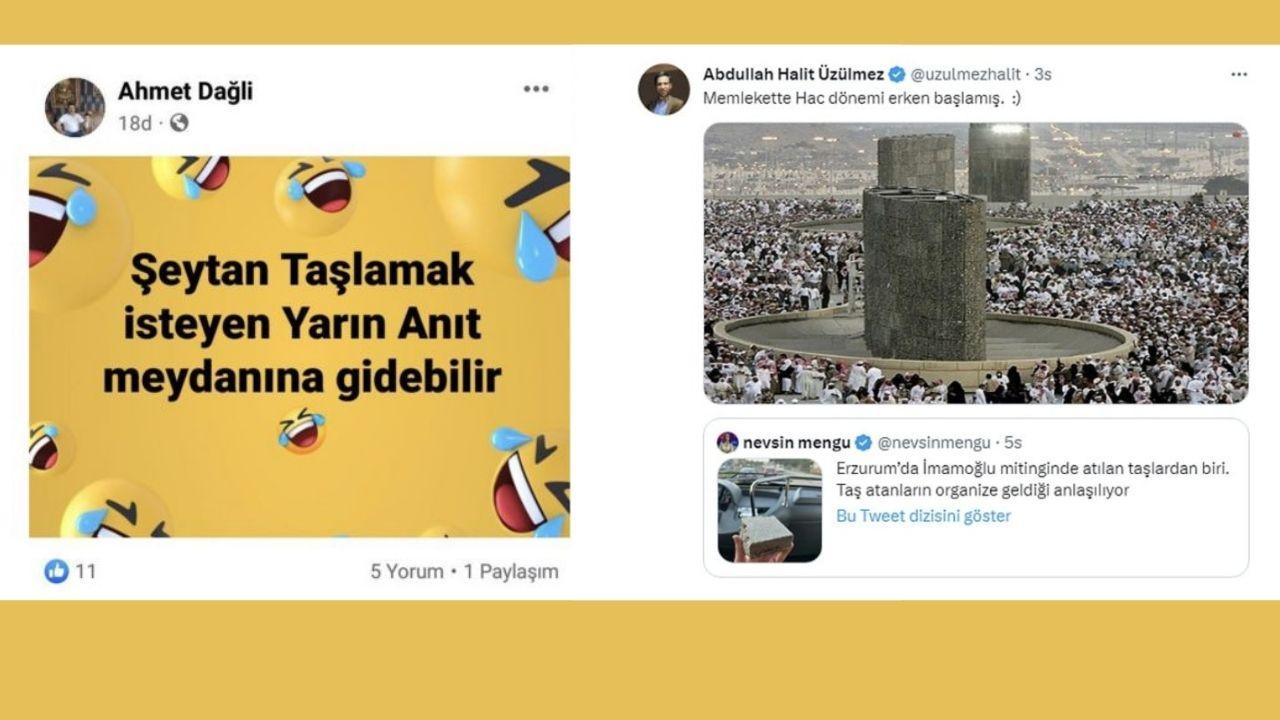1280x720 pixels.
Task: Click the blue like reaction icon
Action: pos(56,571)
